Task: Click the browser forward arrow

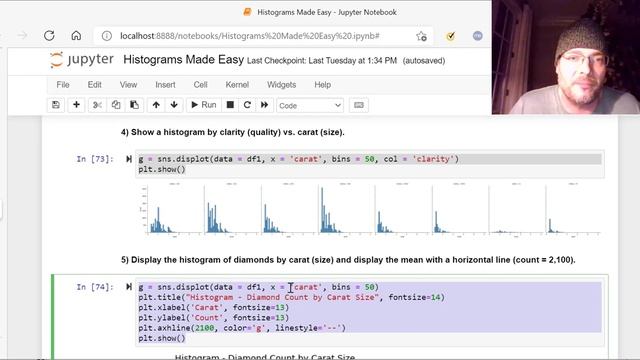Action: tap(22, 36)
